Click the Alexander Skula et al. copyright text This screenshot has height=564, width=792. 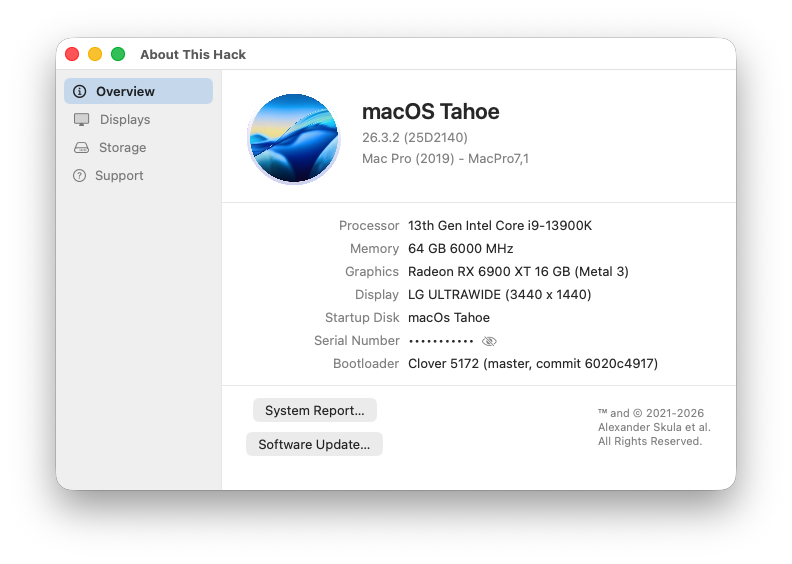click(654, 427)
